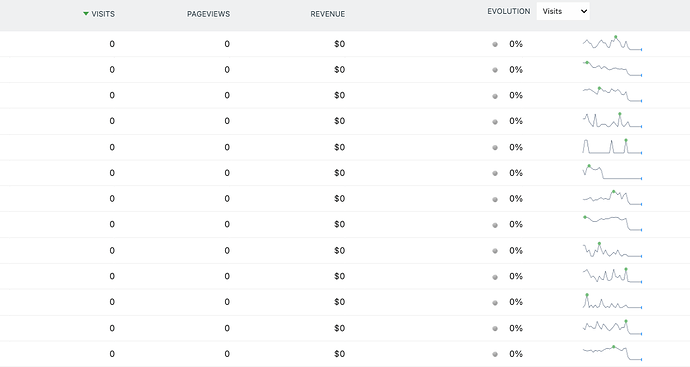Screen dimensions: 690x367
Task: Sort by the REVENUE column header
Action: click(x=327, y=14)
